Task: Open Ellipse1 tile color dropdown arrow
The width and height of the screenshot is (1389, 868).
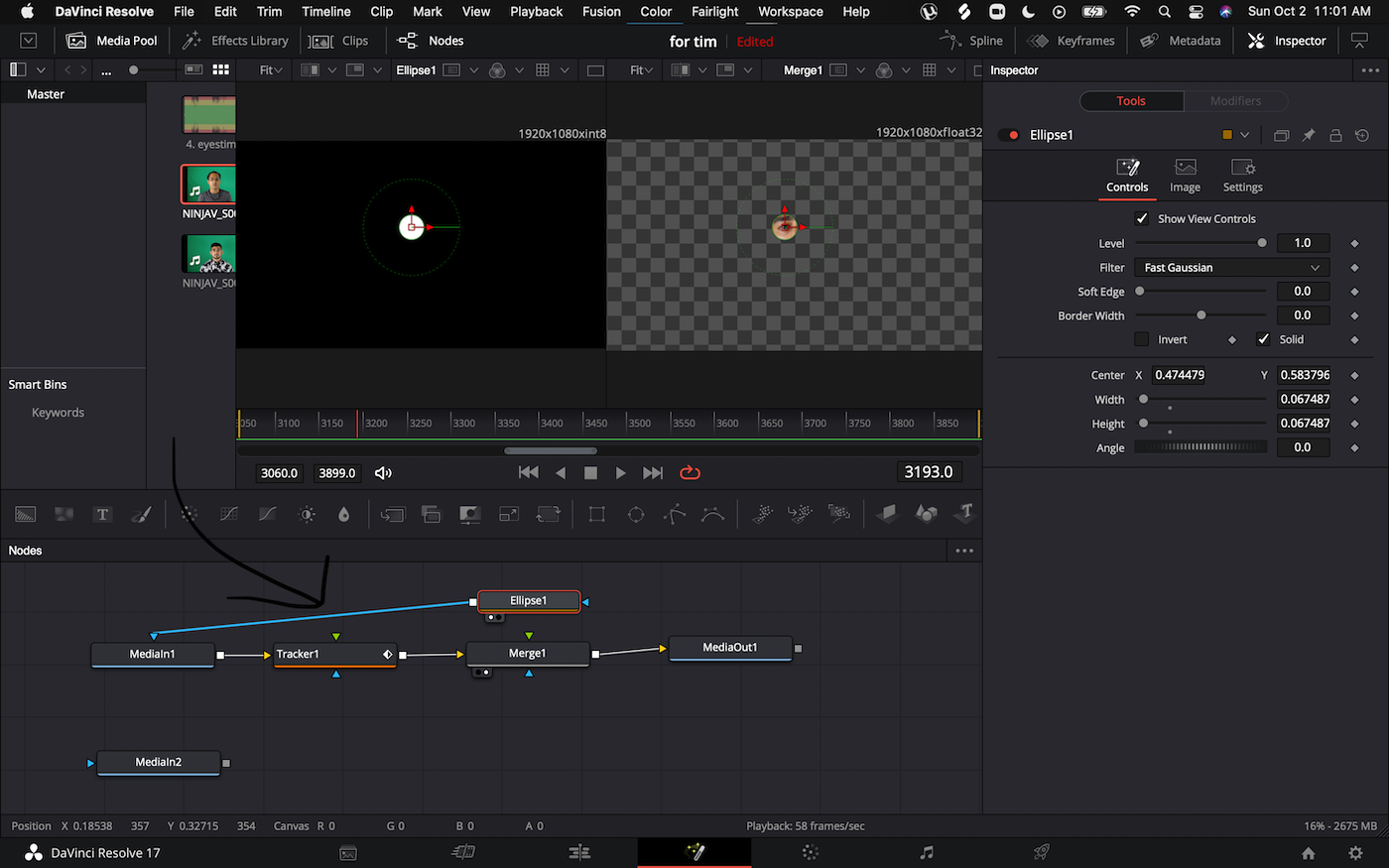Action: click(x=1244, y=135)
